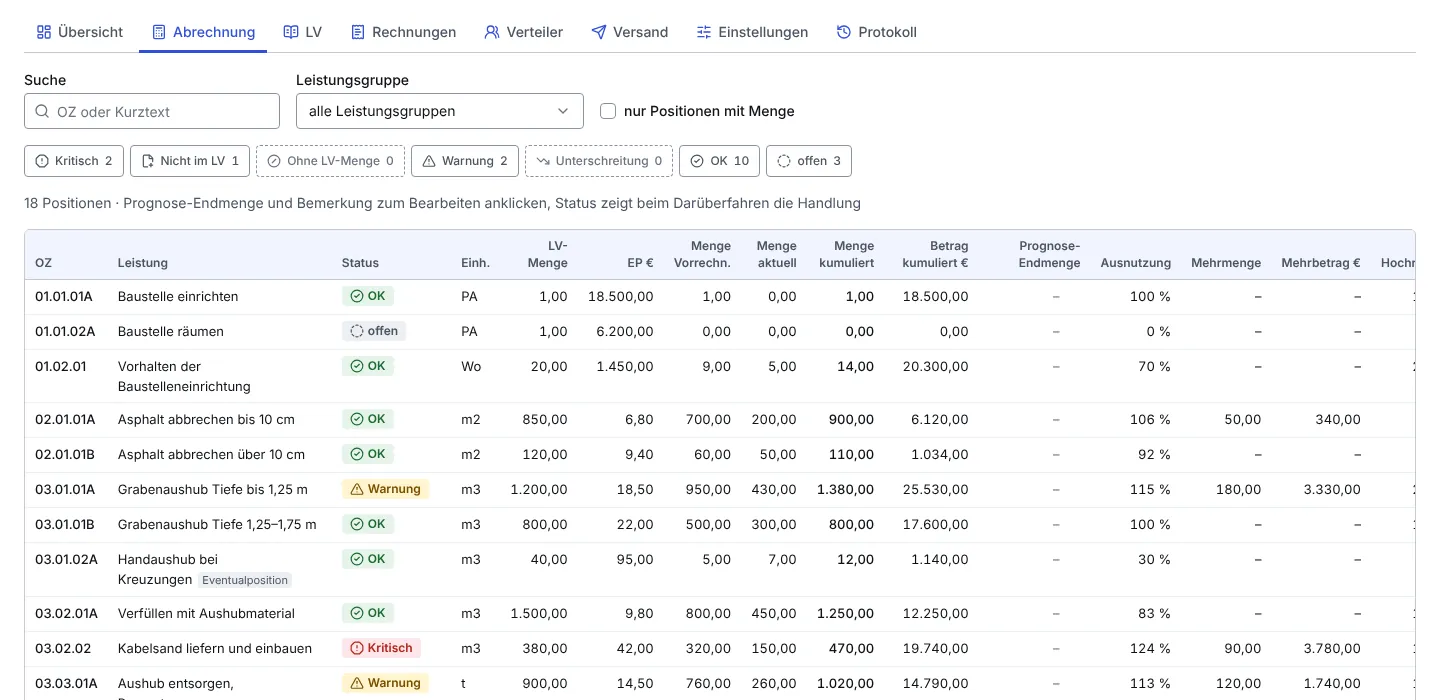The image size is (1440, 700).
Task: Click the OK badge for Vorhalten der Baustelleneinrichtung
Action: 367,366
